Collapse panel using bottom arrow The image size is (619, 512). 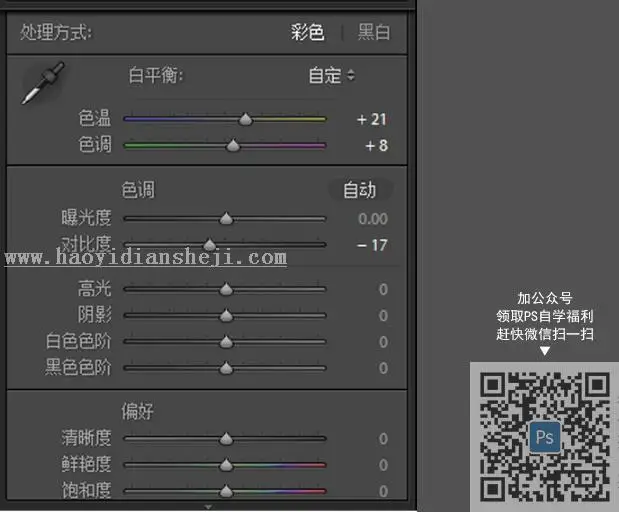(x=208, y=506)
